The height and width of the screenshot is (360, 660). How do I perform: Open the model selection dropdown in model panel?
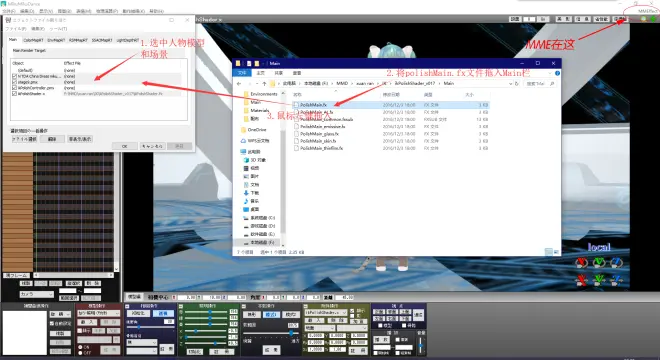98,313
